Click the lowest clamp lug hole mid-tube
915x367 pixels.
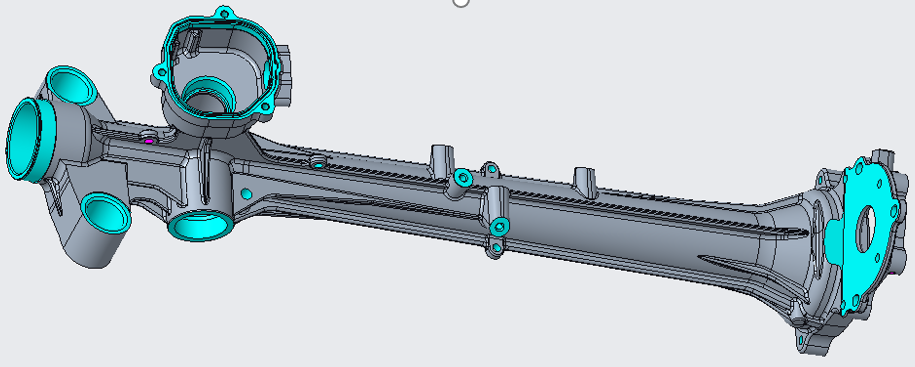[496, 249]
